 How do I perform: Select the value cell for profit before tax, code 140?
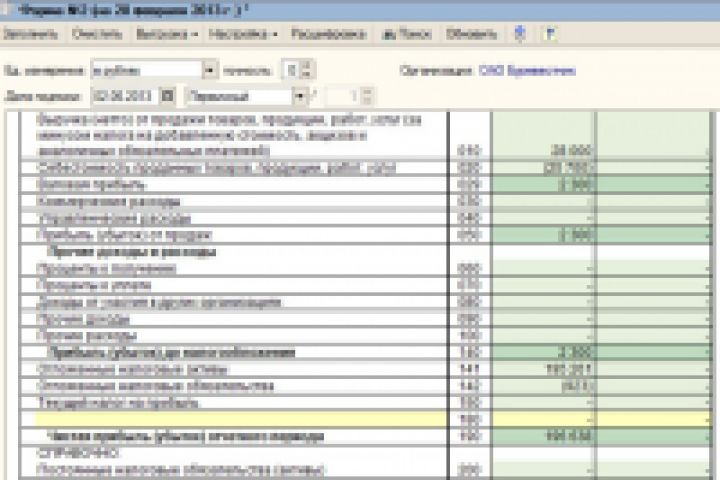pyautogui.click(x=543, y=352)
